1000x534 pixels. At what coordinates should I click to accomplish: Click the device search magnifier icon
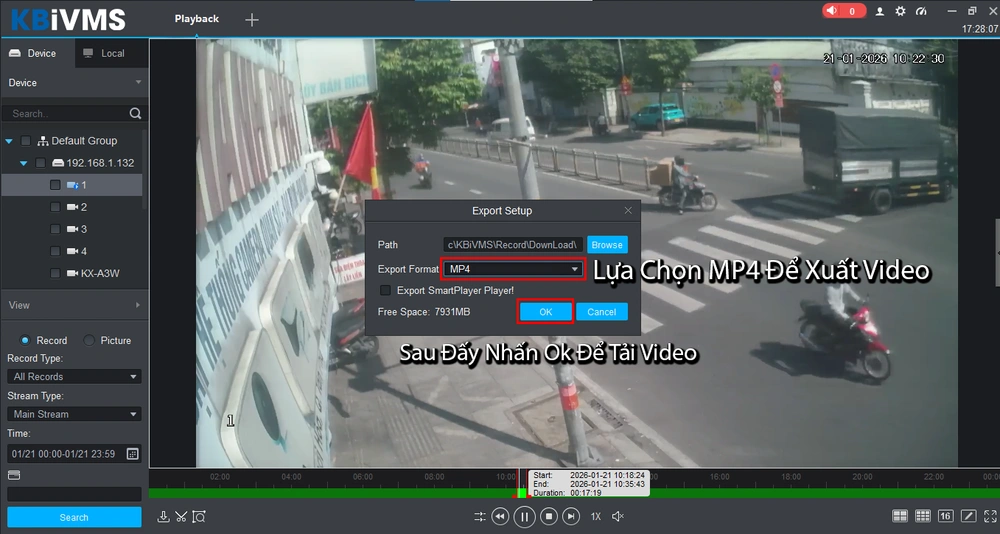tap(135, 113)
